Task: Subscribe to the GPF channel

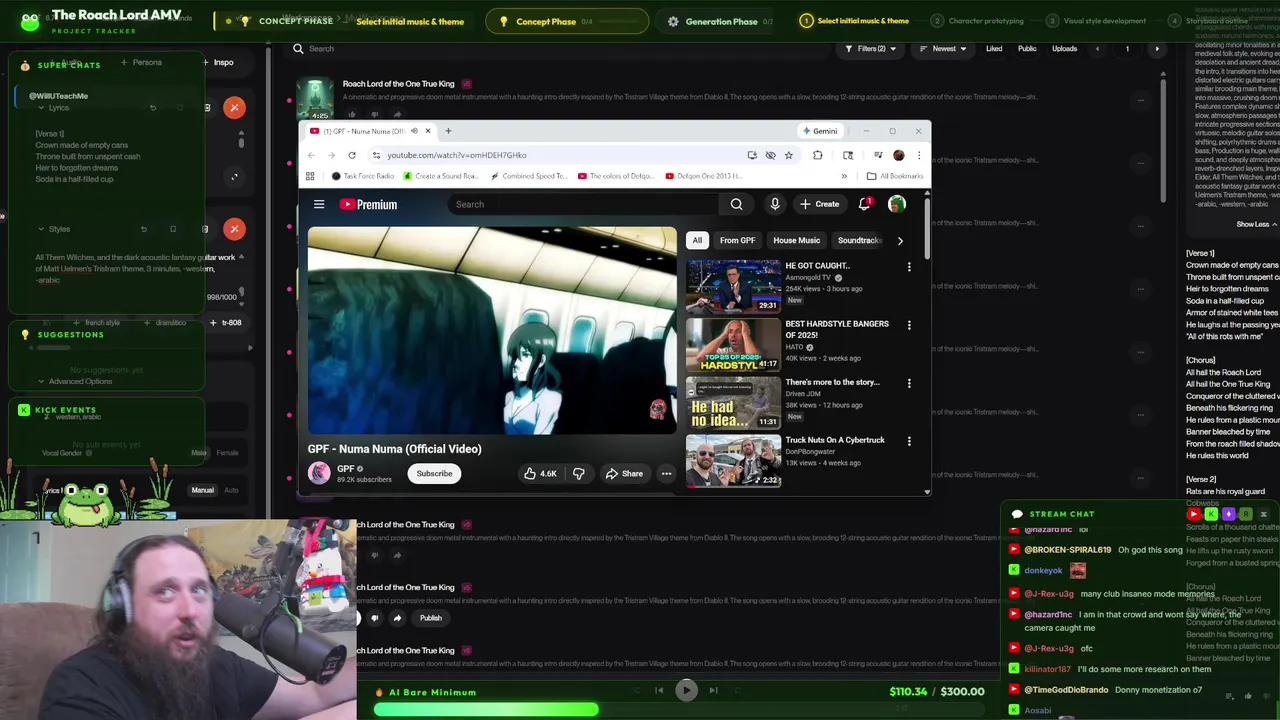Action: pyautogui.click(x=434, y=473)
